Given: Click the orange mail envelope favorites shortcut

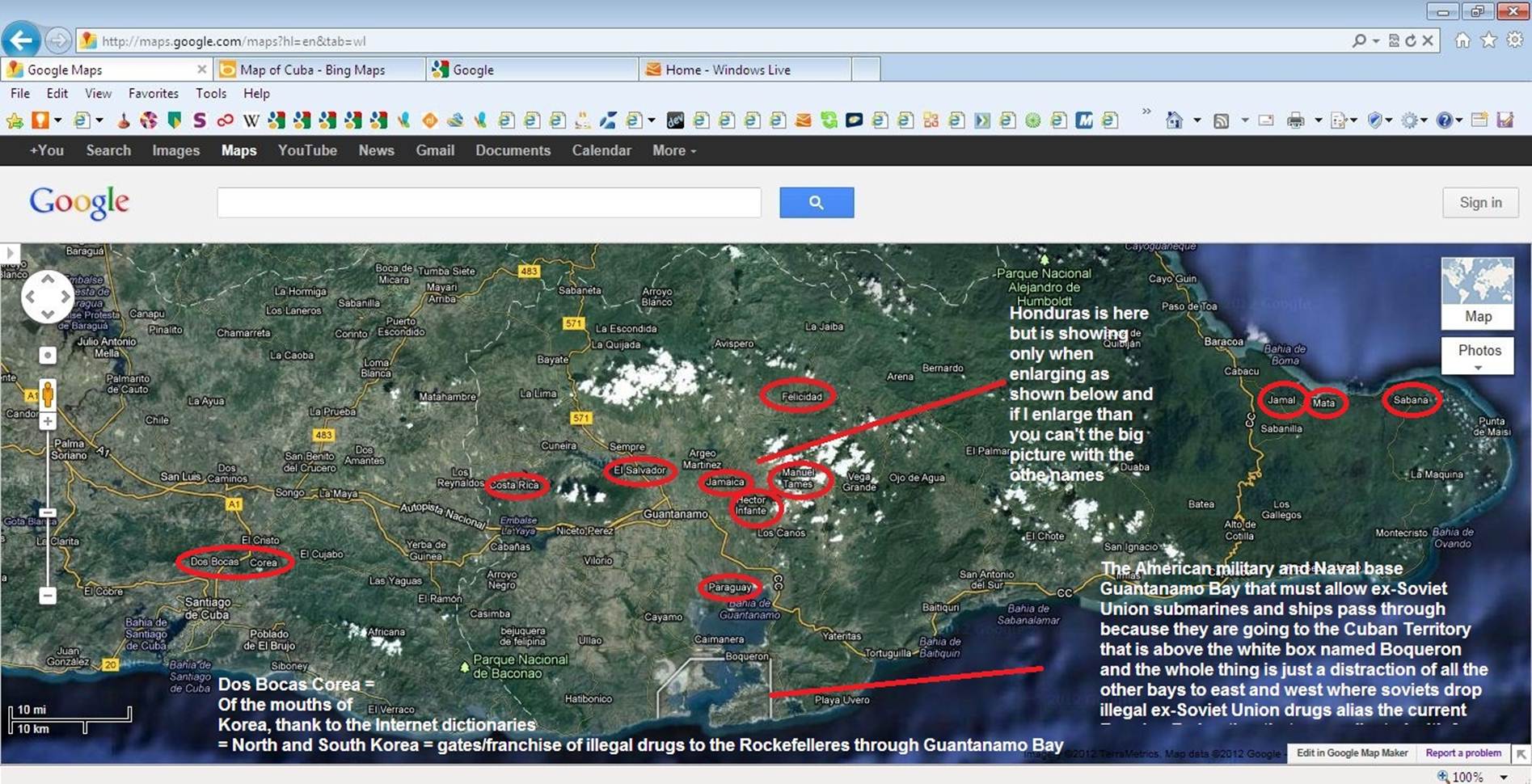Looking at the screenshot, I should (x=803, y=121).
